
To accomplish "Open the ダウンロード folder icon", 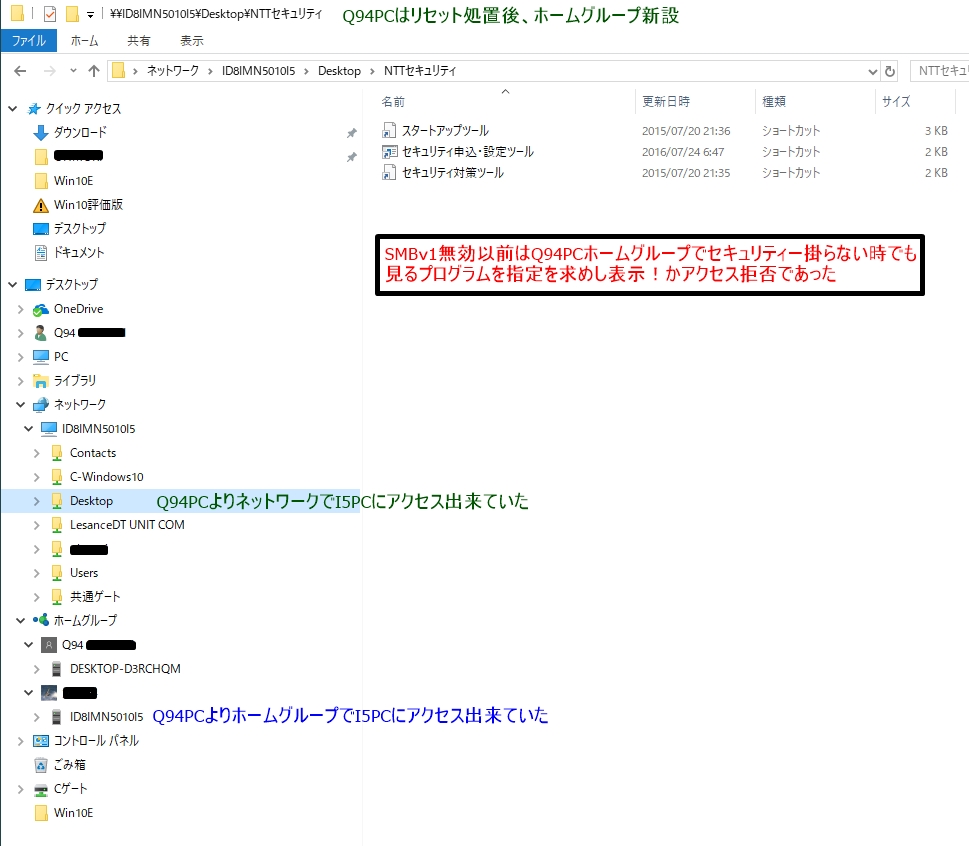I will pos(41,132).
